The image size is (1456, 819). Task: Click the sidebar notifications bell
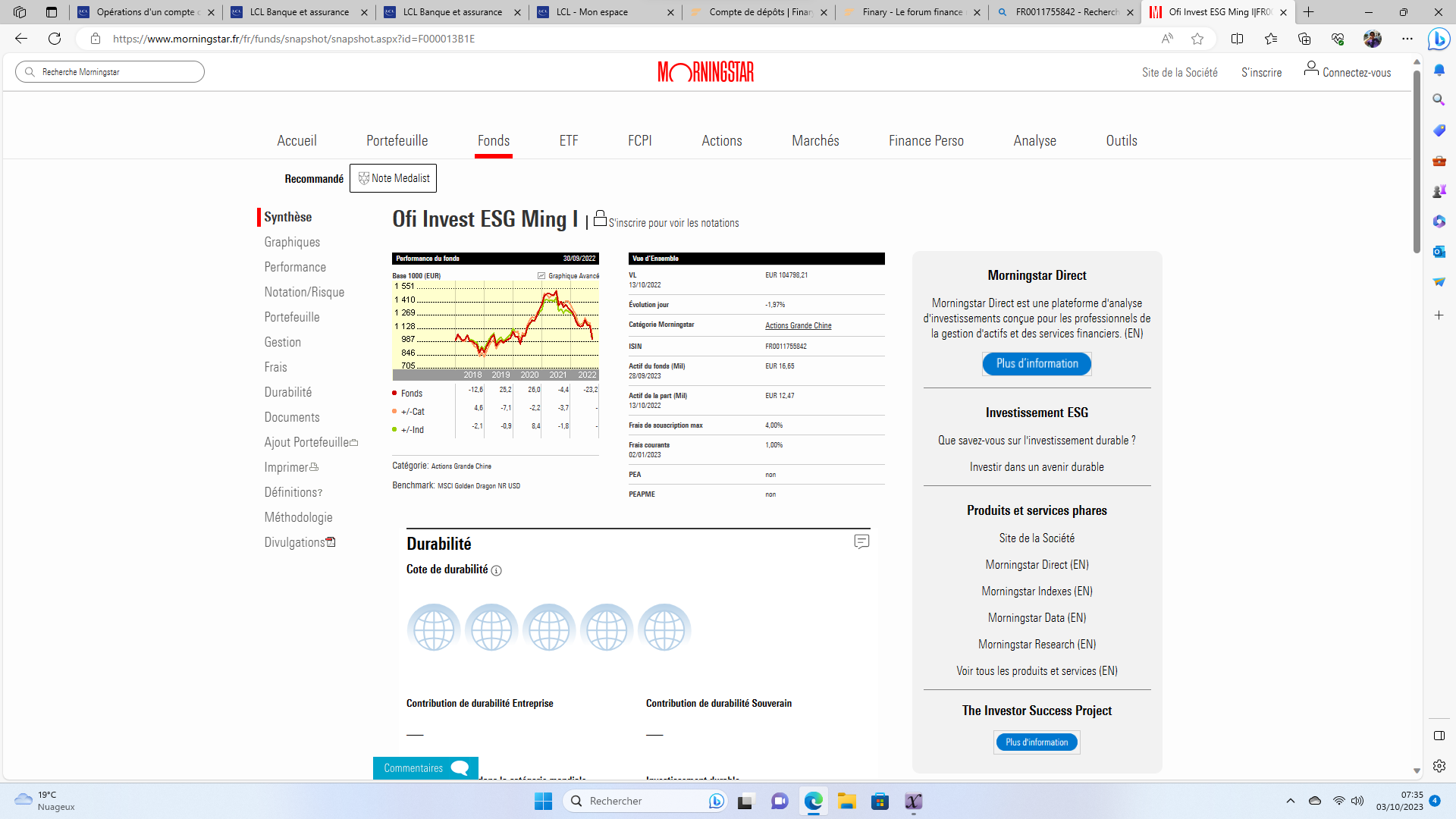point(1439,70)
